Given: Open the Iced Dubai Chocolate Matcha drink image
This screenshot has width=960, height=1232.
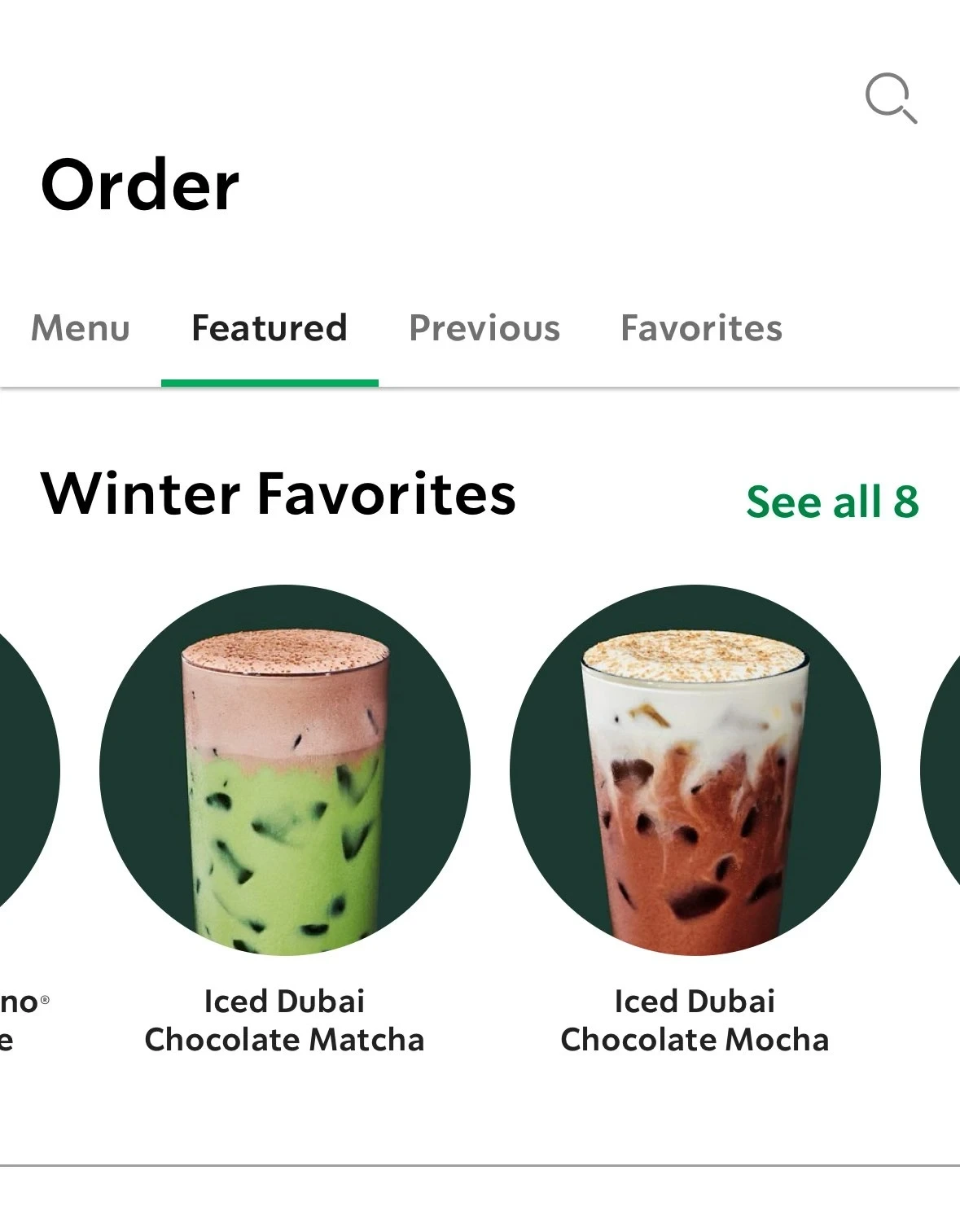Looking at the screenshot, I should tap(285, 769).
